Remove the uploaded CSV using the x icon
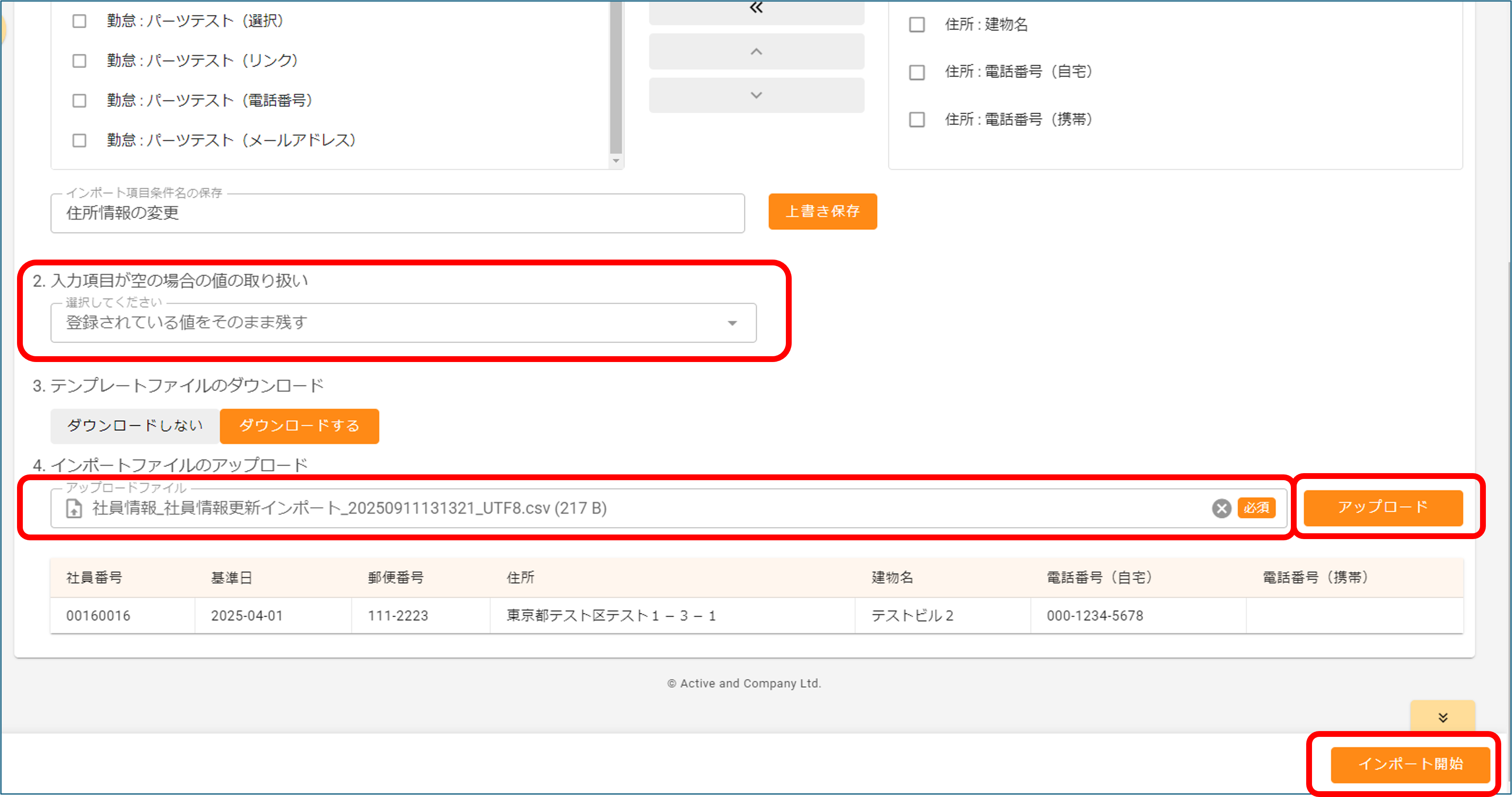1512x797 pixels. point(1222,508)
